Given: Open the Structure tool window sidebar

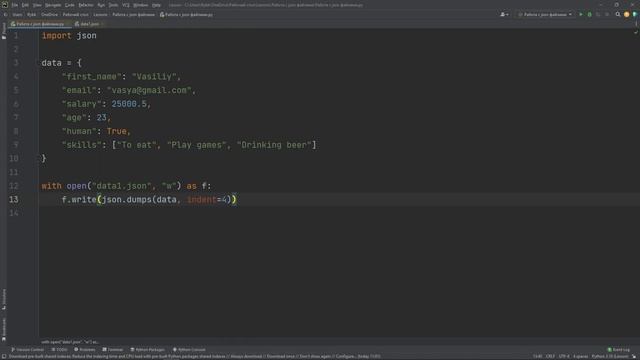Looking at the screenshot, I should (4, 299).
